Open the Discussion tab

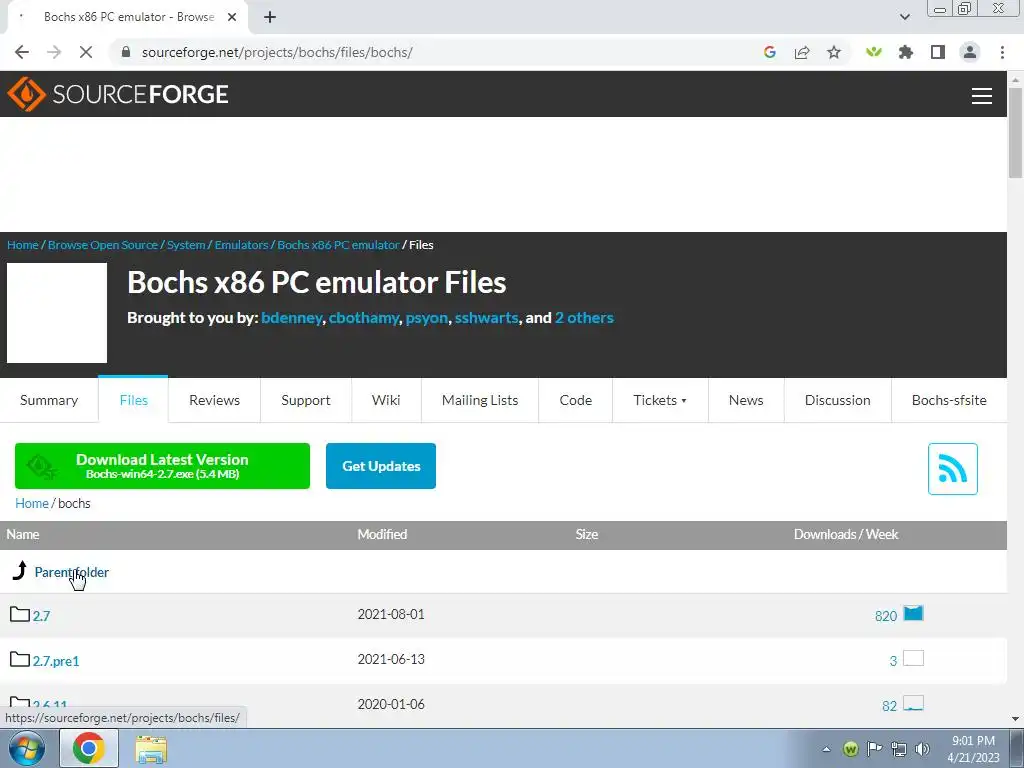pyautogui.click(x=837, y=400)
